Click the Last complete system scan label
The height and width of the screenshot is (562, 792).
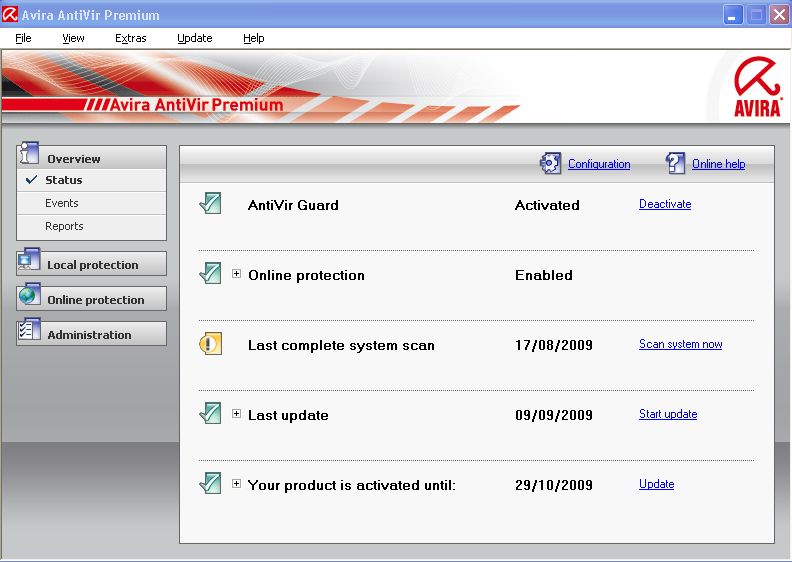341,345
